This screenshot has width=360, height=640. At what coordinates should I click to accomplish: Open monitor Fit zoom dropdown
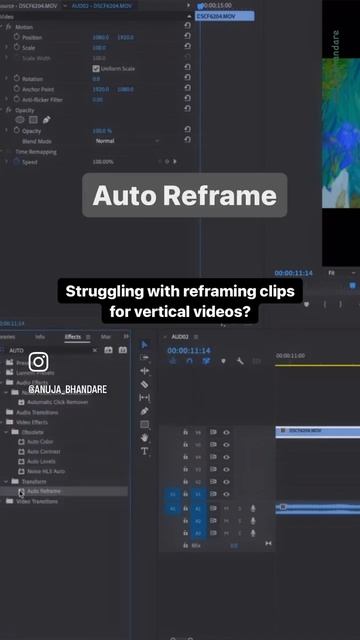click(x=342, y=273)
